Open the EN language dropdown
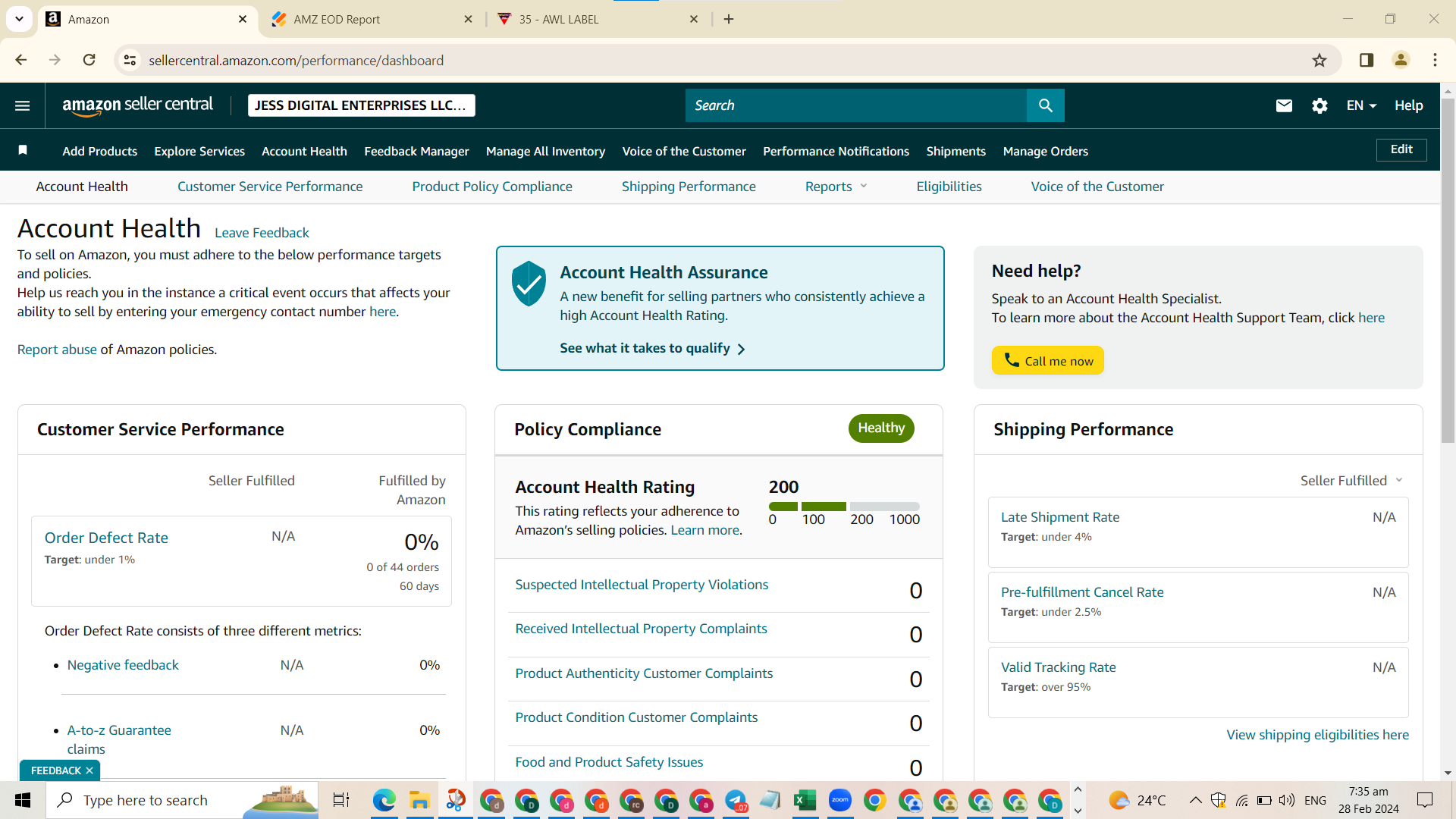This screenshot has width=1456, height=819. tap(1361, 105)
